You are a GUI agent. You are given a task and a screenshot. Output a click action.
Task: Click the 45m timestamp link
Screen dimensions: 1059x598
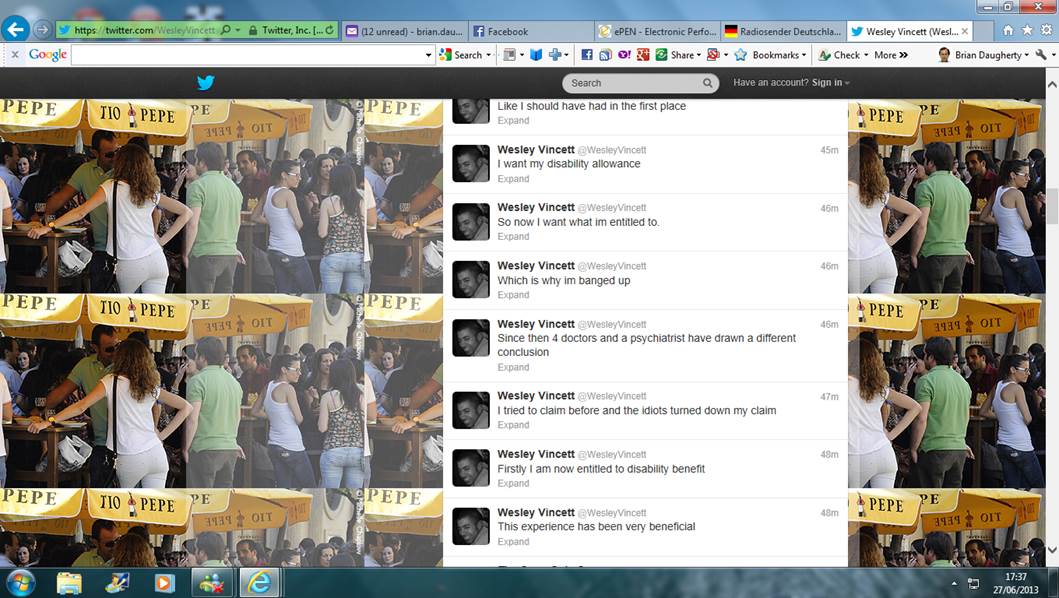pos(829,150)
